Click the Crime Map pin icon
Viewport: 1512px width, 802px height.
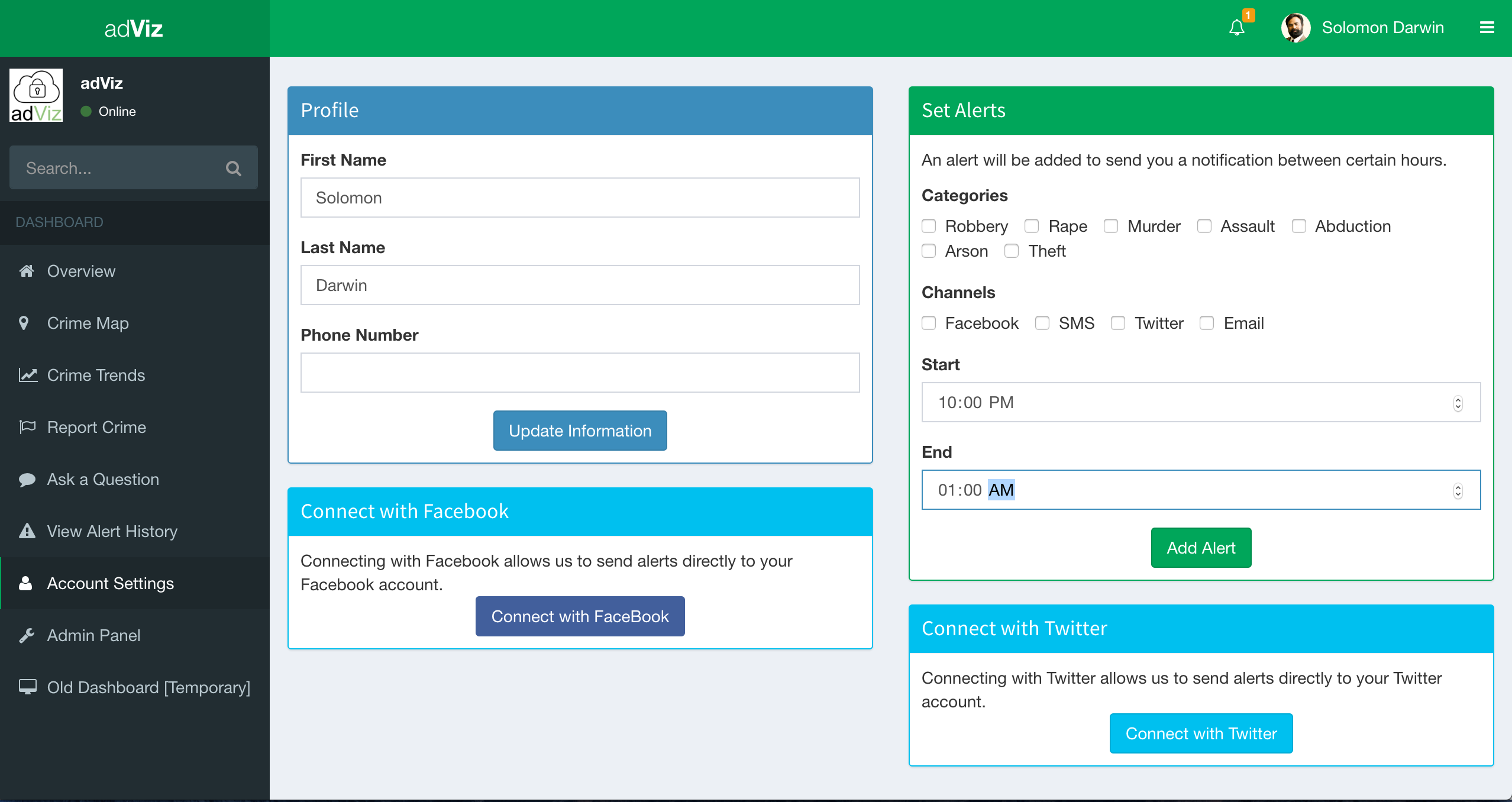pyautogui.click(x=24, y=323)
